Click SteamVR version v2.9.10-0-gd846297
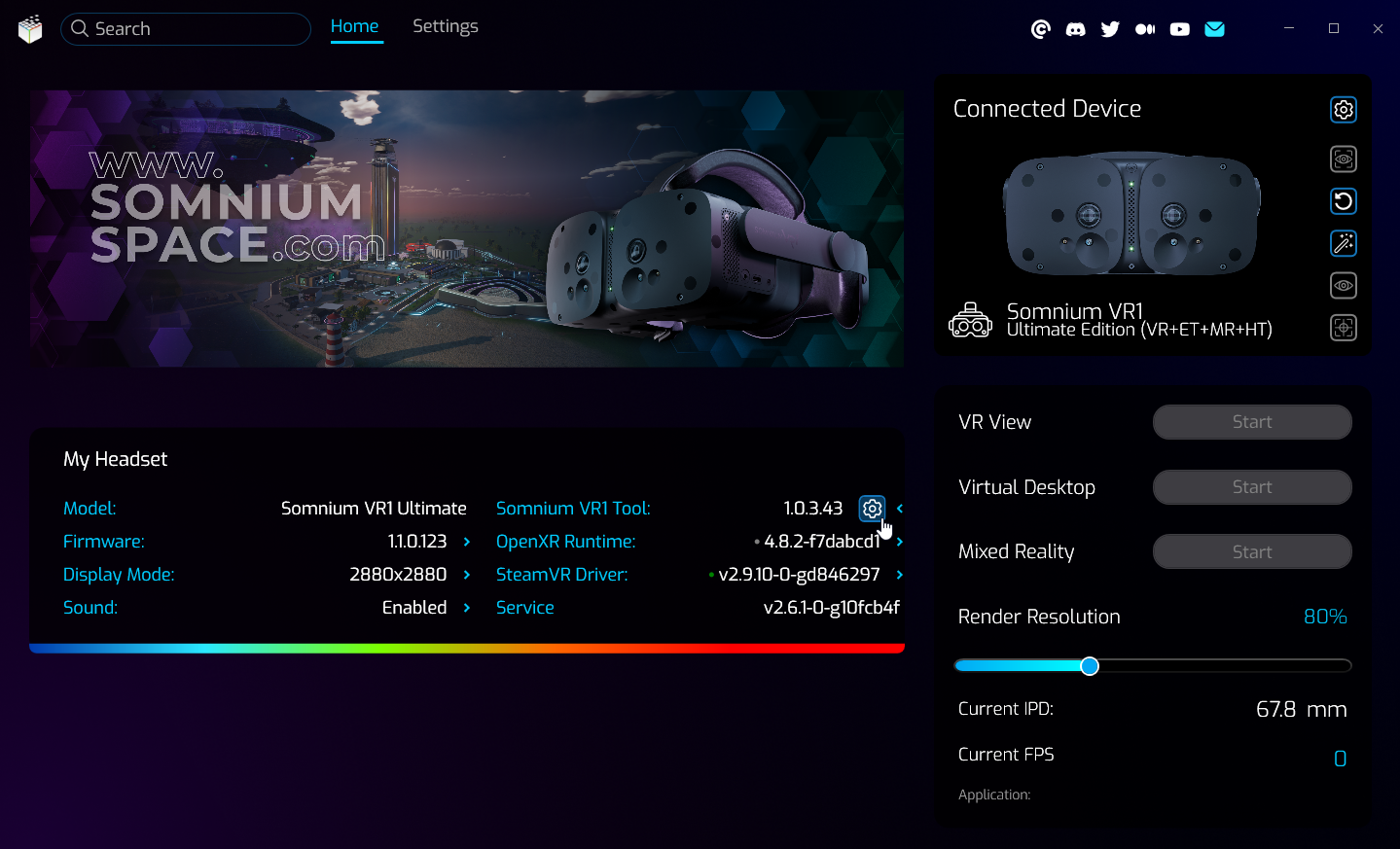1400x849 pixels. pyautogui.click(x=799, y=575)
